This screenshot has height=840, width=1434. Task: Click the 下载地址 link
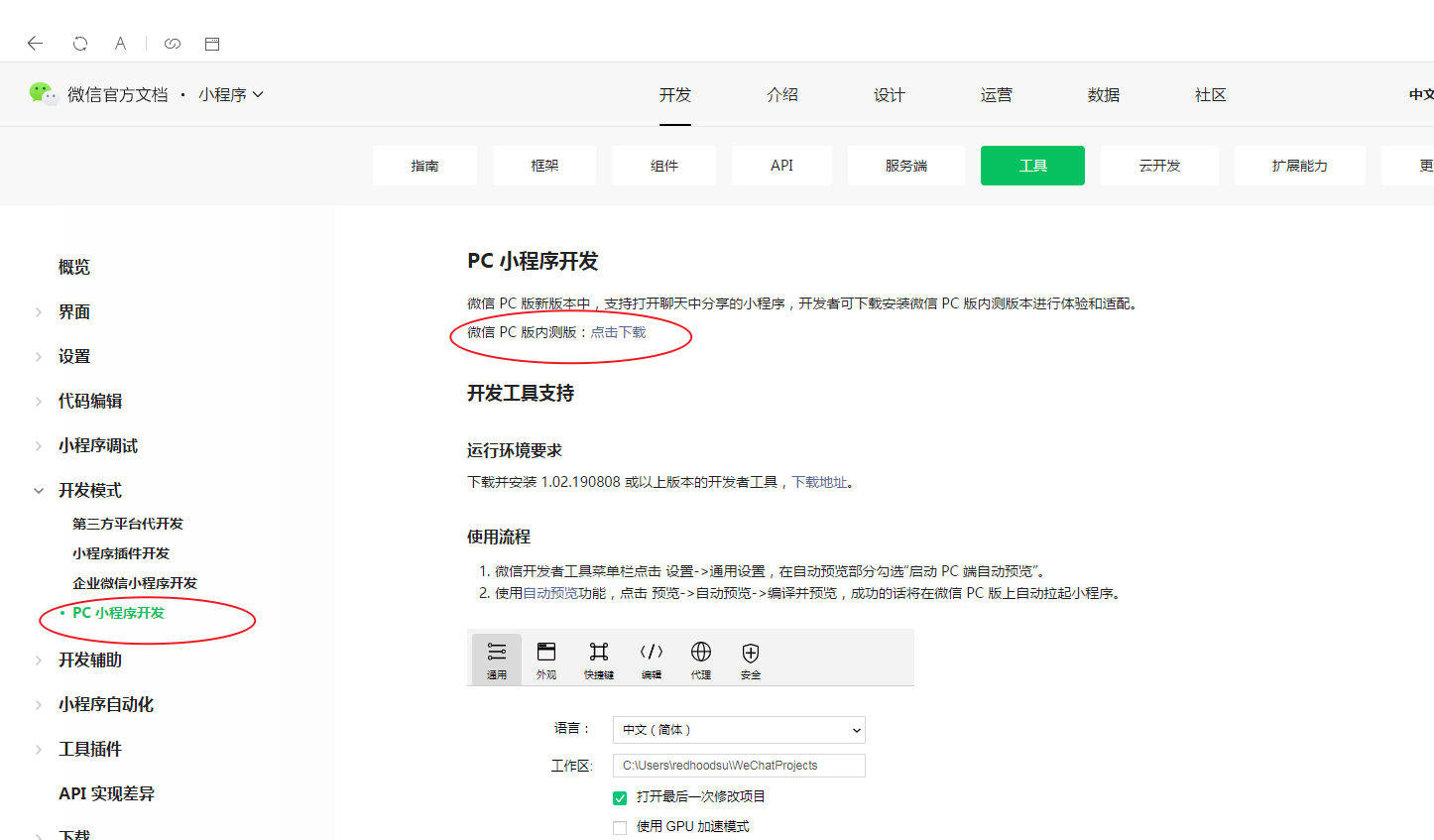click(x=819, y=482)
